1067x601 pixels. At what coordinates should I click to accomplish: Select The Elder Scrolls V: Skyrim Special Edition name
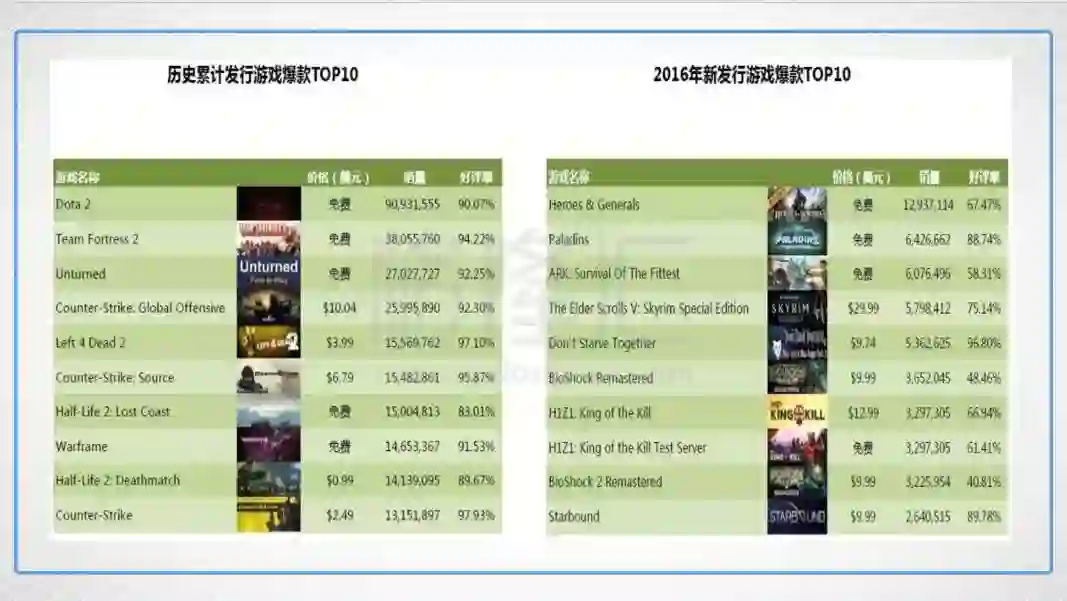[649, 308]
